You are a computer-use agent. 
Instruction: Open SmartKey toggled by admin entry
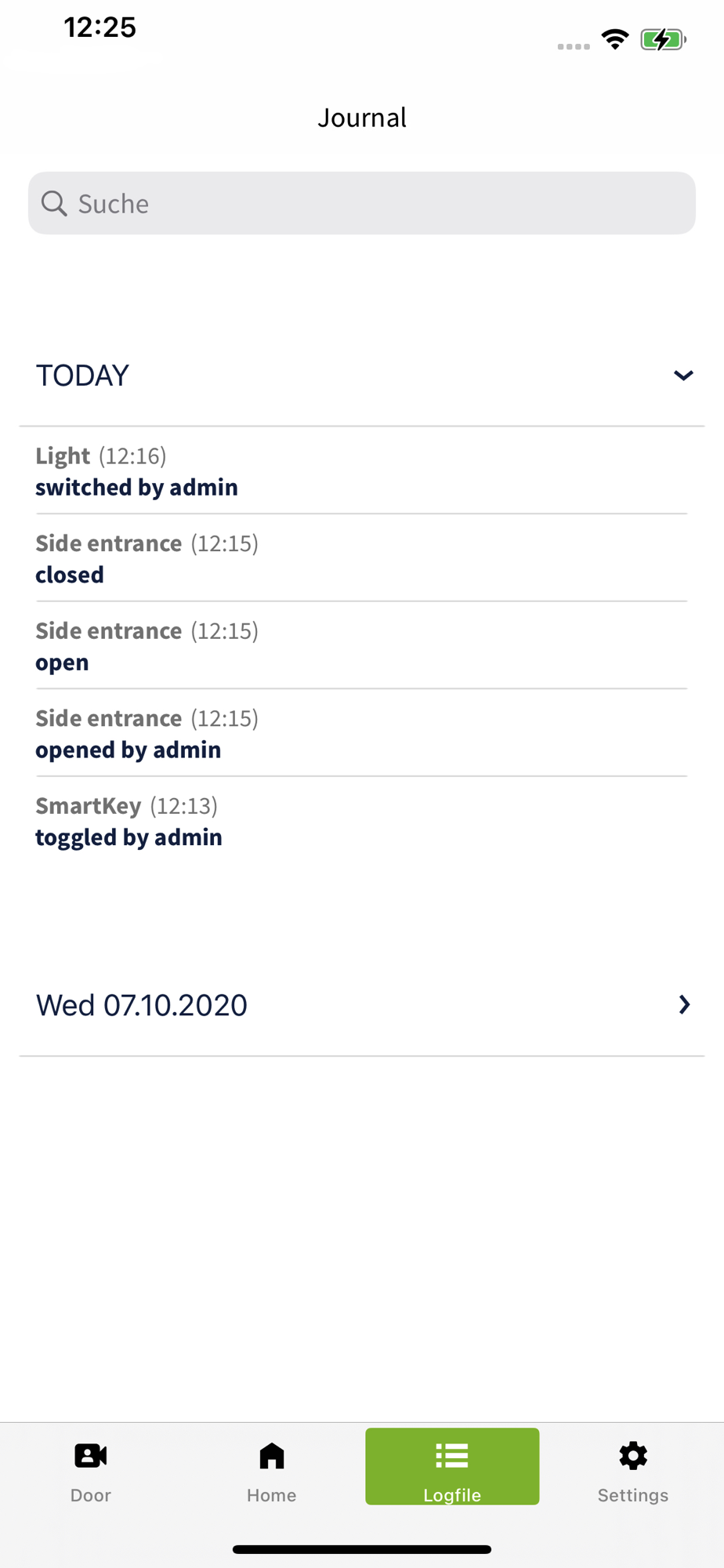[x=362, y=821]
